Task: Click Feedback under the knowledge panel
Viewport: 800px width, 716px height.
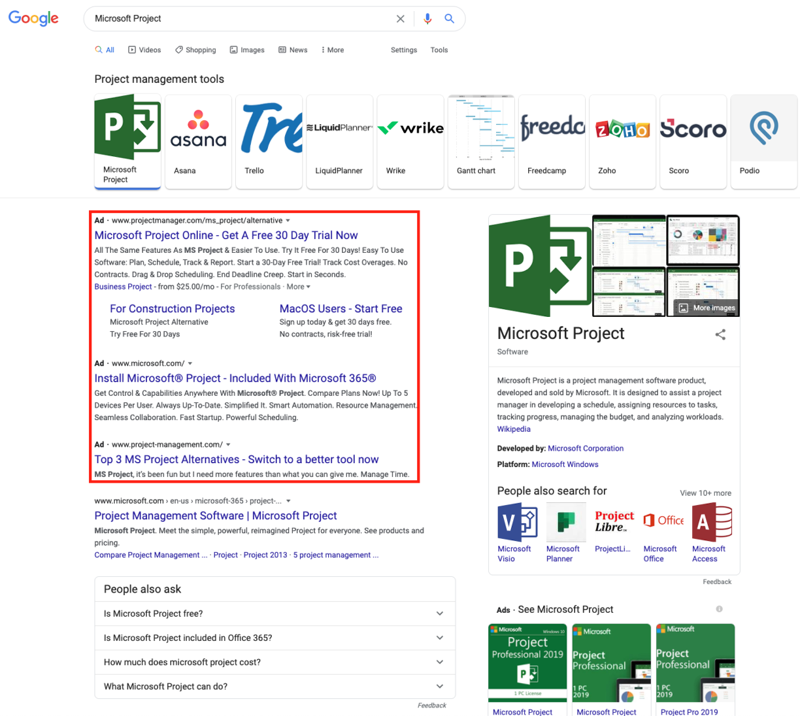Action: pyautogui.click(x=717, y=582)
